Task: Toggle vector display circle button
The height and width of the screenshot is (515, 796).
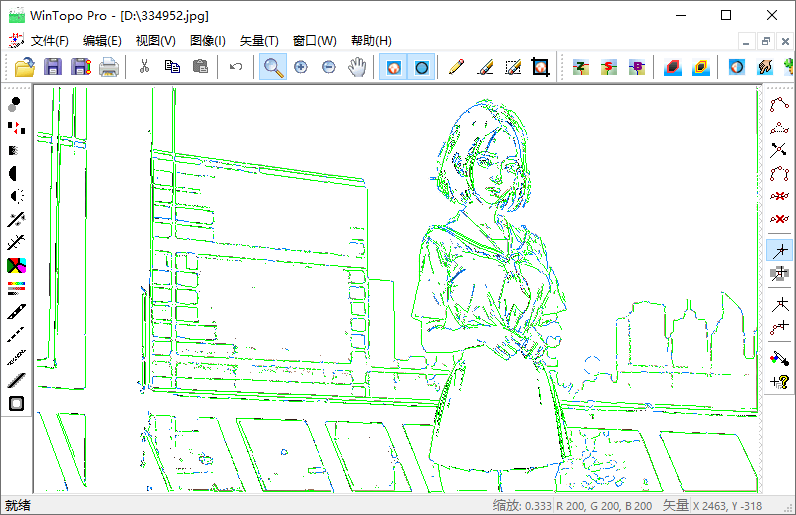Action: pos(421,67)
